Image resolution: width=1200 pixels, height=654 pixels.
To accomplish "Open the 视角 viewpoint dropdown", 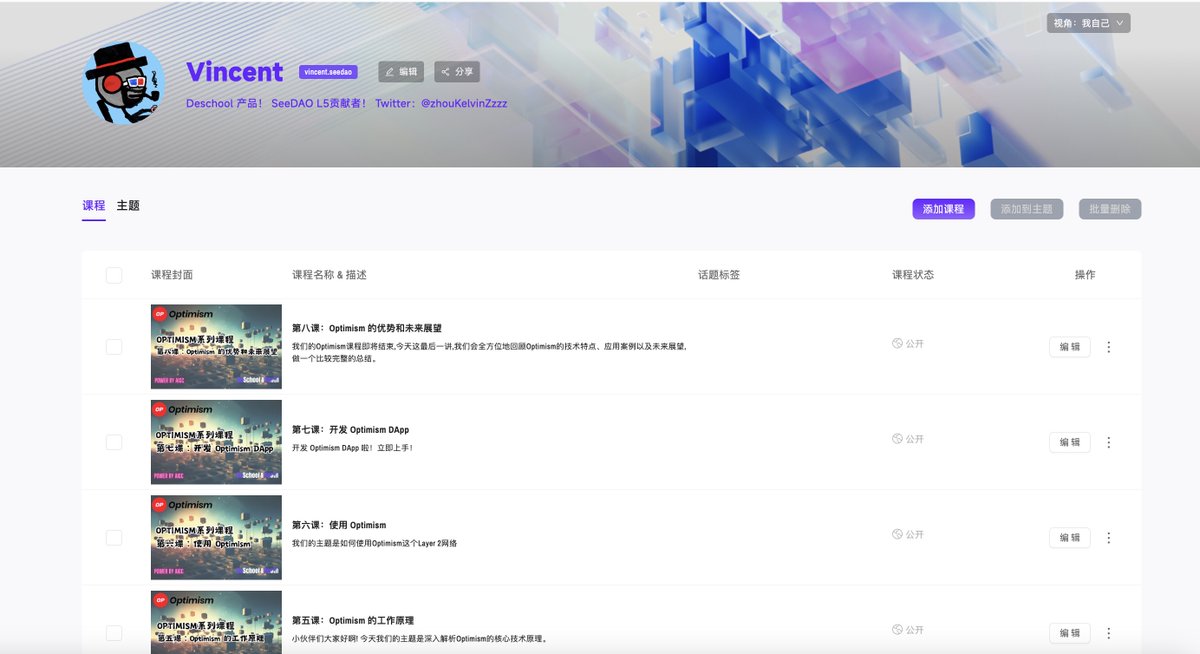I will pos(1088,22).
